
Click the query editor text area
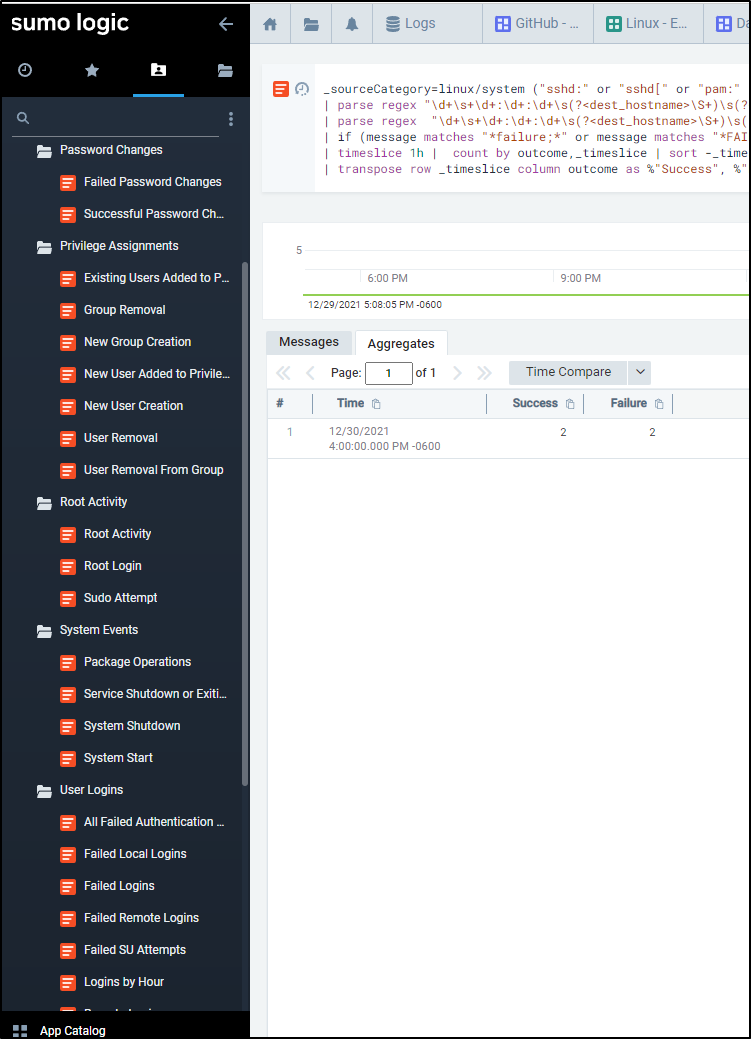coord(532,129)
